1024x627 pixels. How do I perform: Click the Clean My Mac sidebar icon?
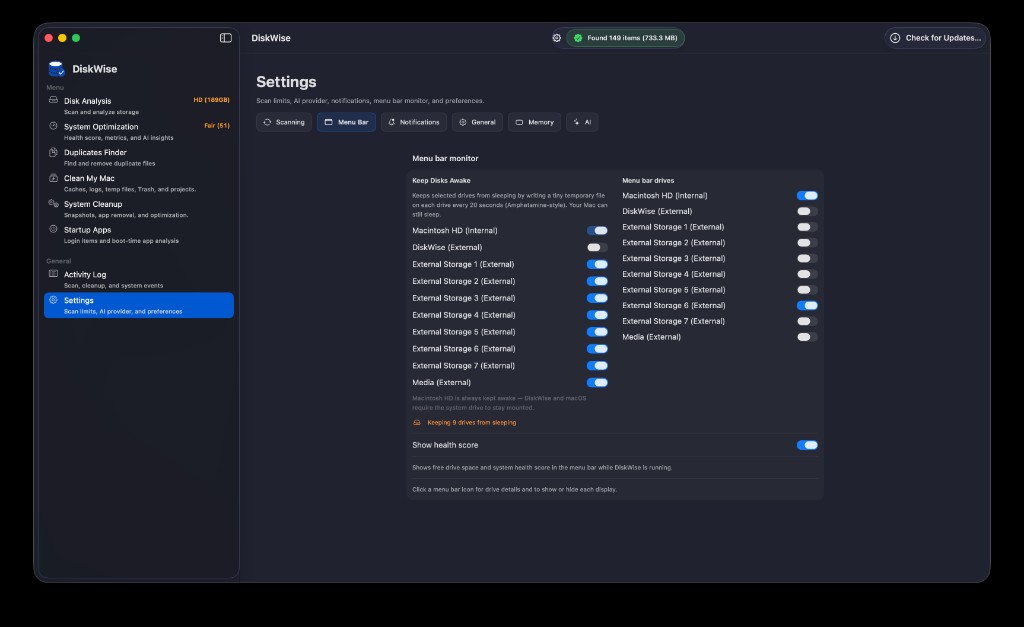[53, 178]
